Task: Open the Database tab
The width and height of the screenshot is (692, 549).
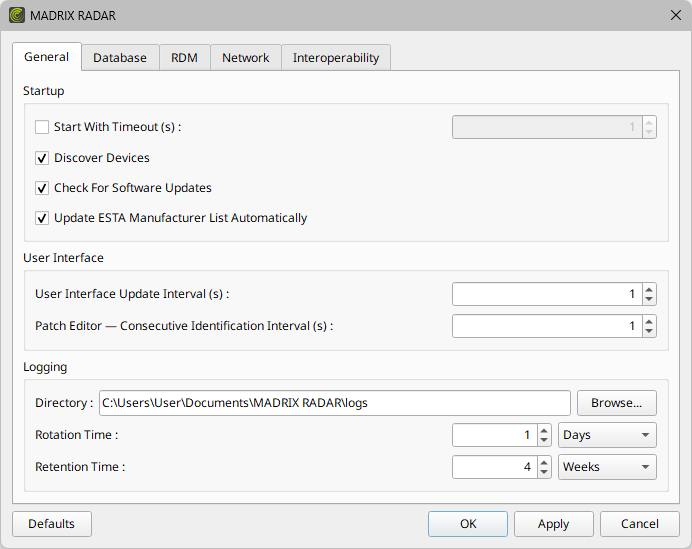Action: click(120, 58)
